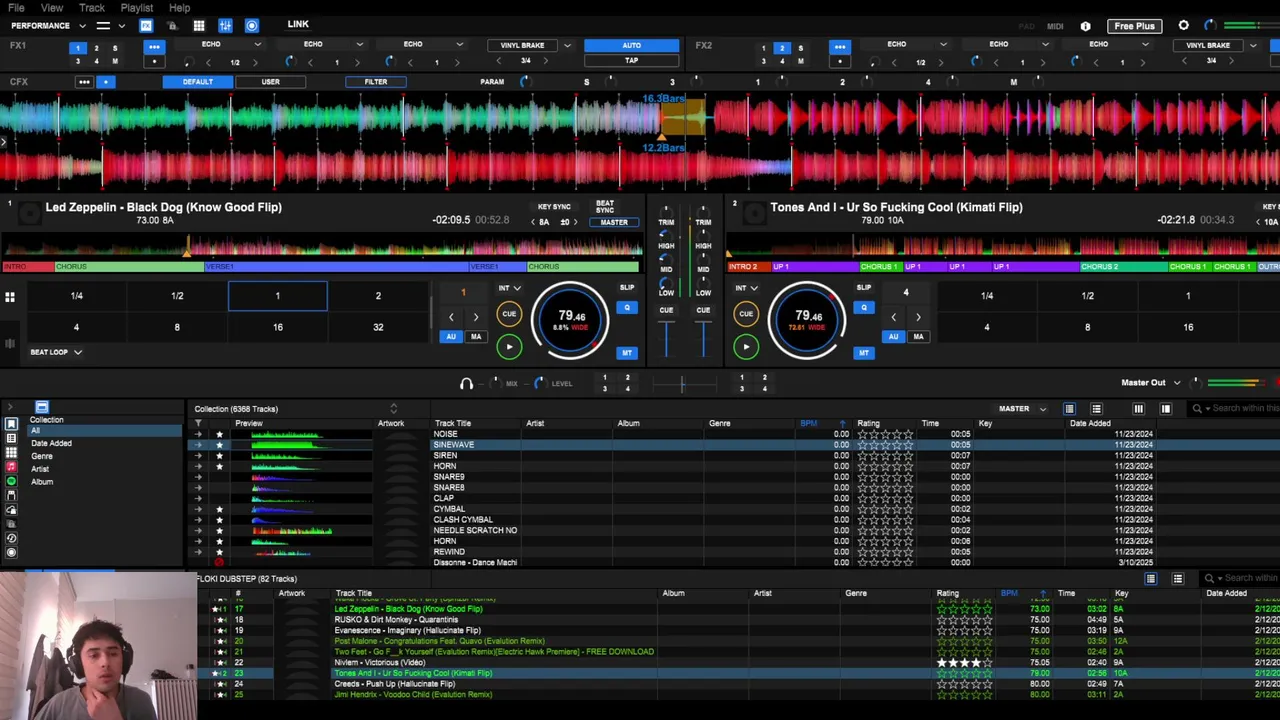This screenshot has width=1280, height=720.
Task: Open pad mode grid icon on deck 1
Action: point(10,297)
